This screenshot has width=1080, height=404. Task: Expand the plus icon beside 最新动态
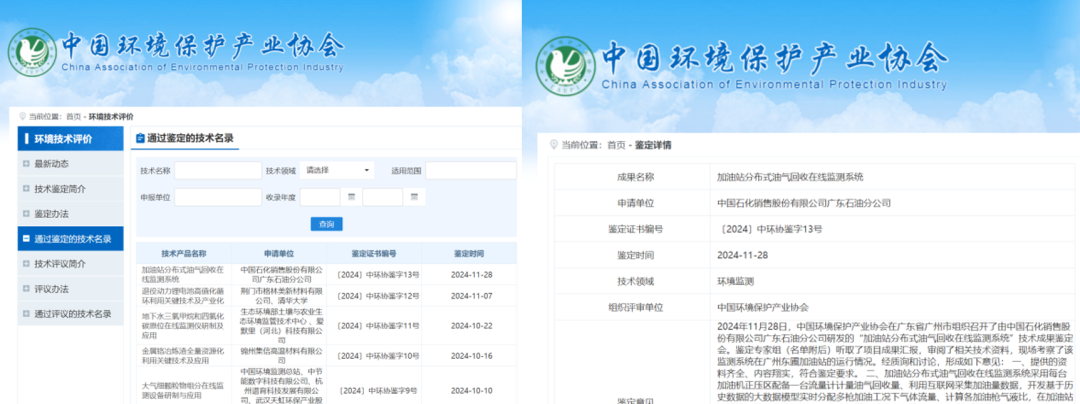pyautogui.click(x=26, y=164)
